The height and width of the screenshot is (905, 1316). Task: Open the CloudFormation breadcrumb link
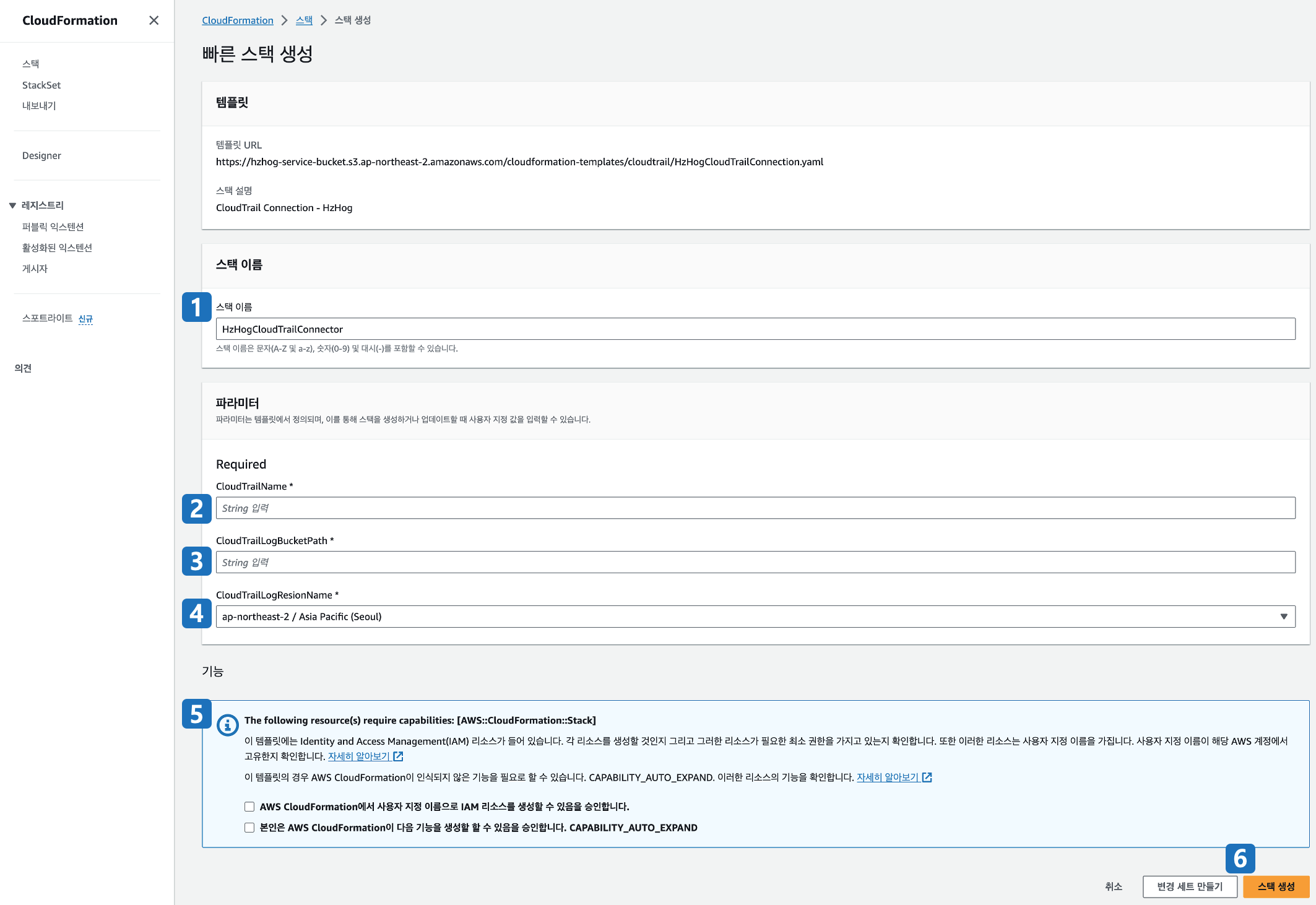[238, 20]
